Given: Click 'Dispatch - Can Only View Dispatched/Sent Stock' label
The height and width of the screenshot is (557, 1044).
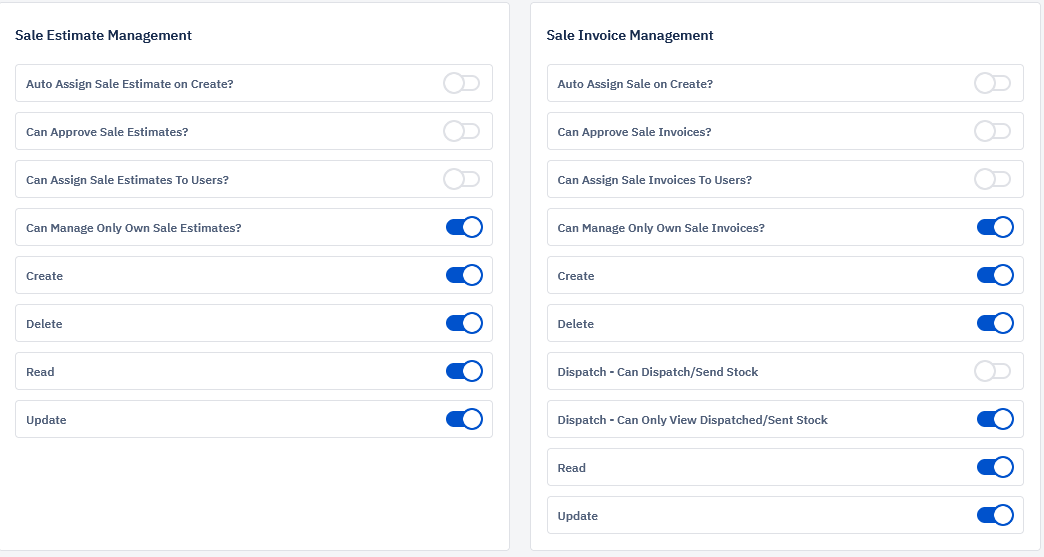Looking at the screenshot, I should (x=692, y=420).
